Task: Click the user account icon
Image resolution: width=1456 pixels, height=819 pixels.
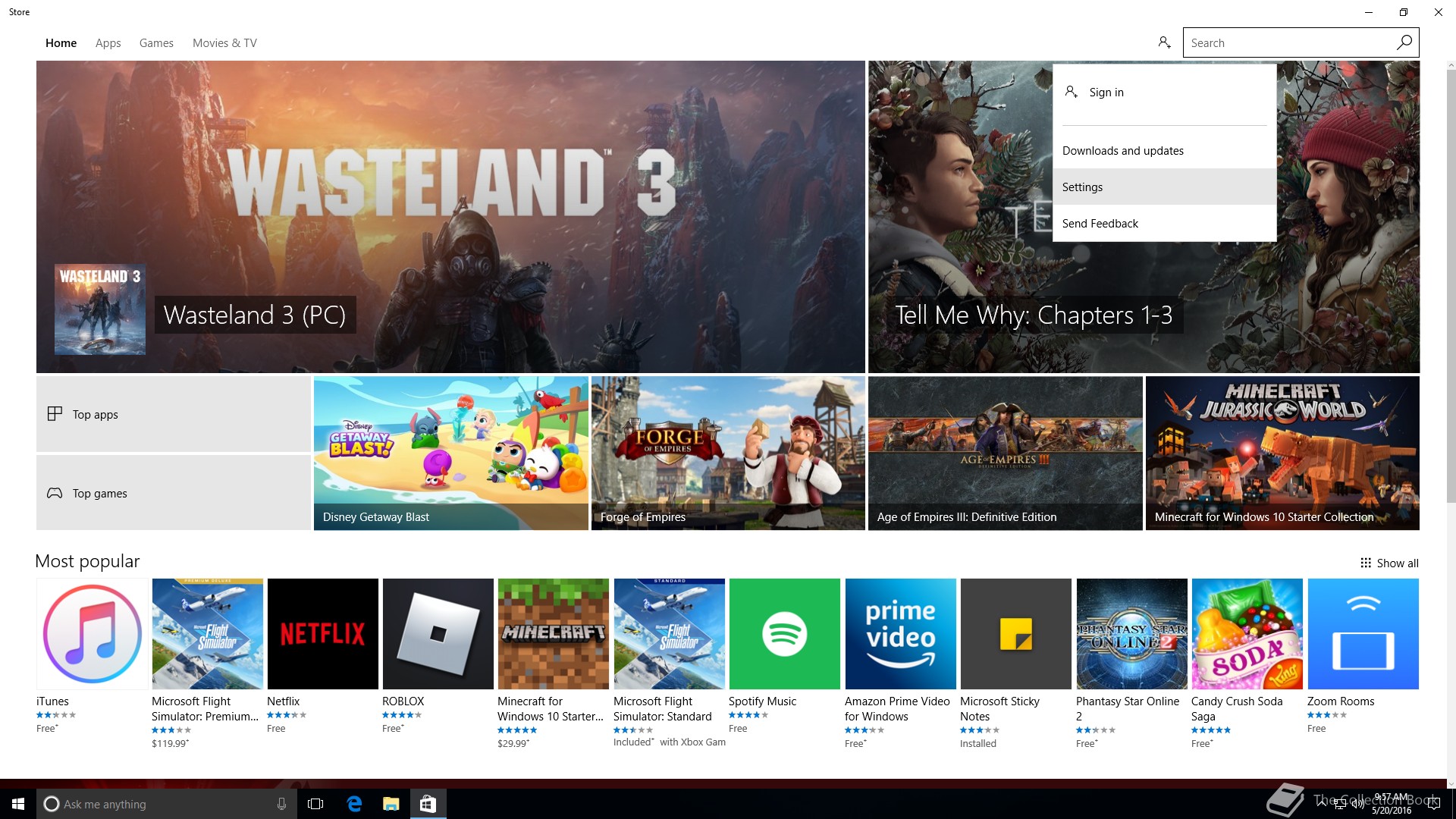Action: pyautogui.click(x=1164, y=42)
